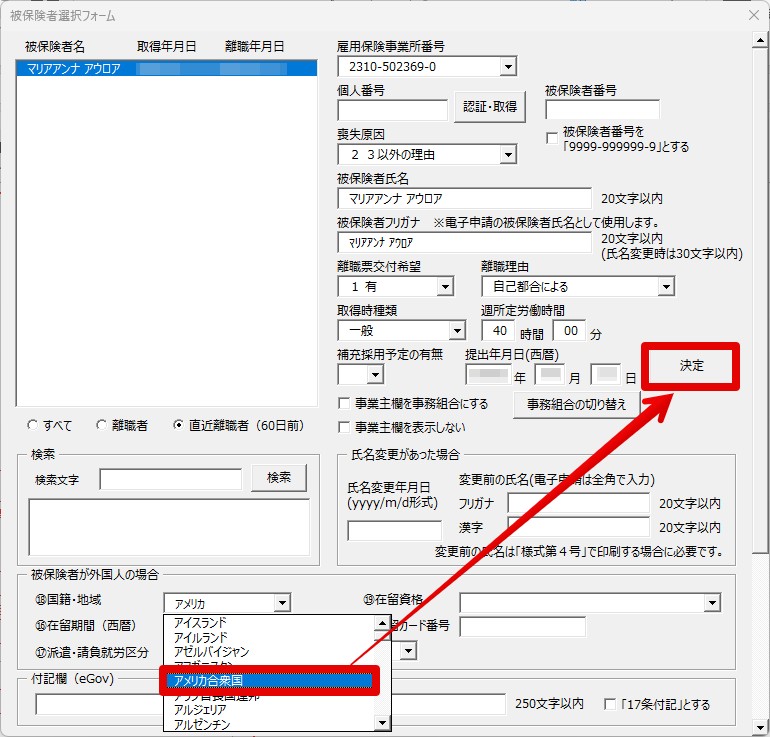
Task: Select 離職者 radio button
Action: 101,425
